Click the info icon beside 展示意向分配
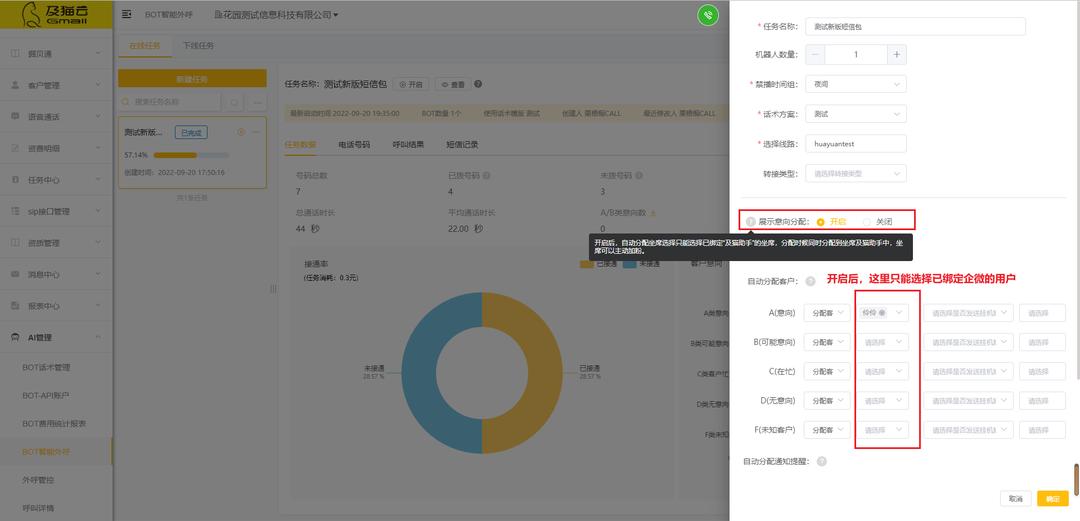The height and width of the screenshot is (521, 1080). click(x=750, y=222)
